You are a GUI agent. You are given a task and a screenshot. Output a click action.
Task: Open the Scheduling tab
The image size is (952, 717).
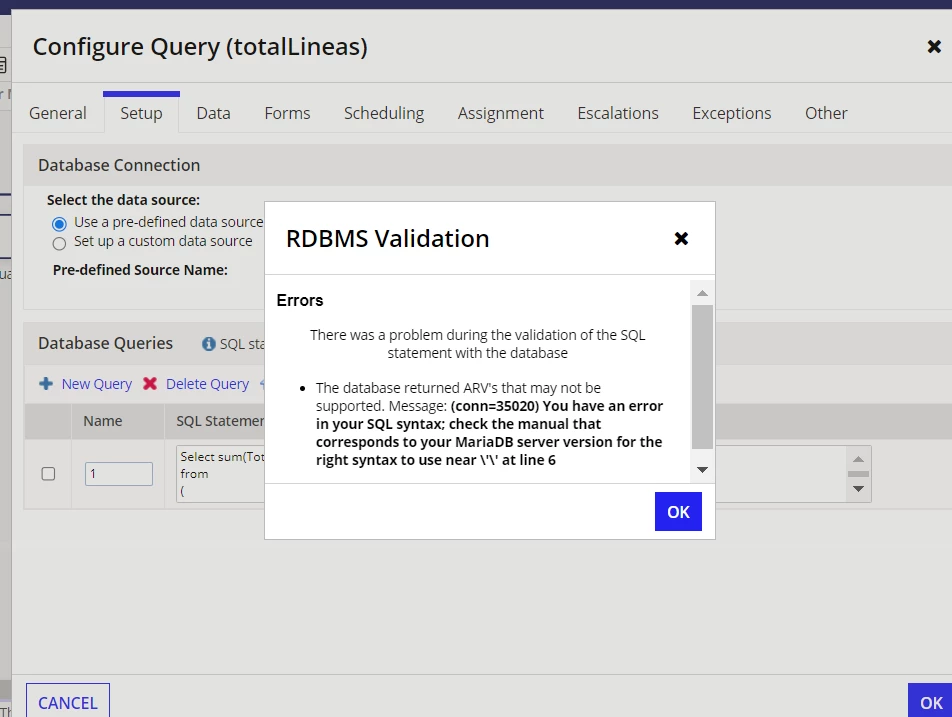coord(384,113)
